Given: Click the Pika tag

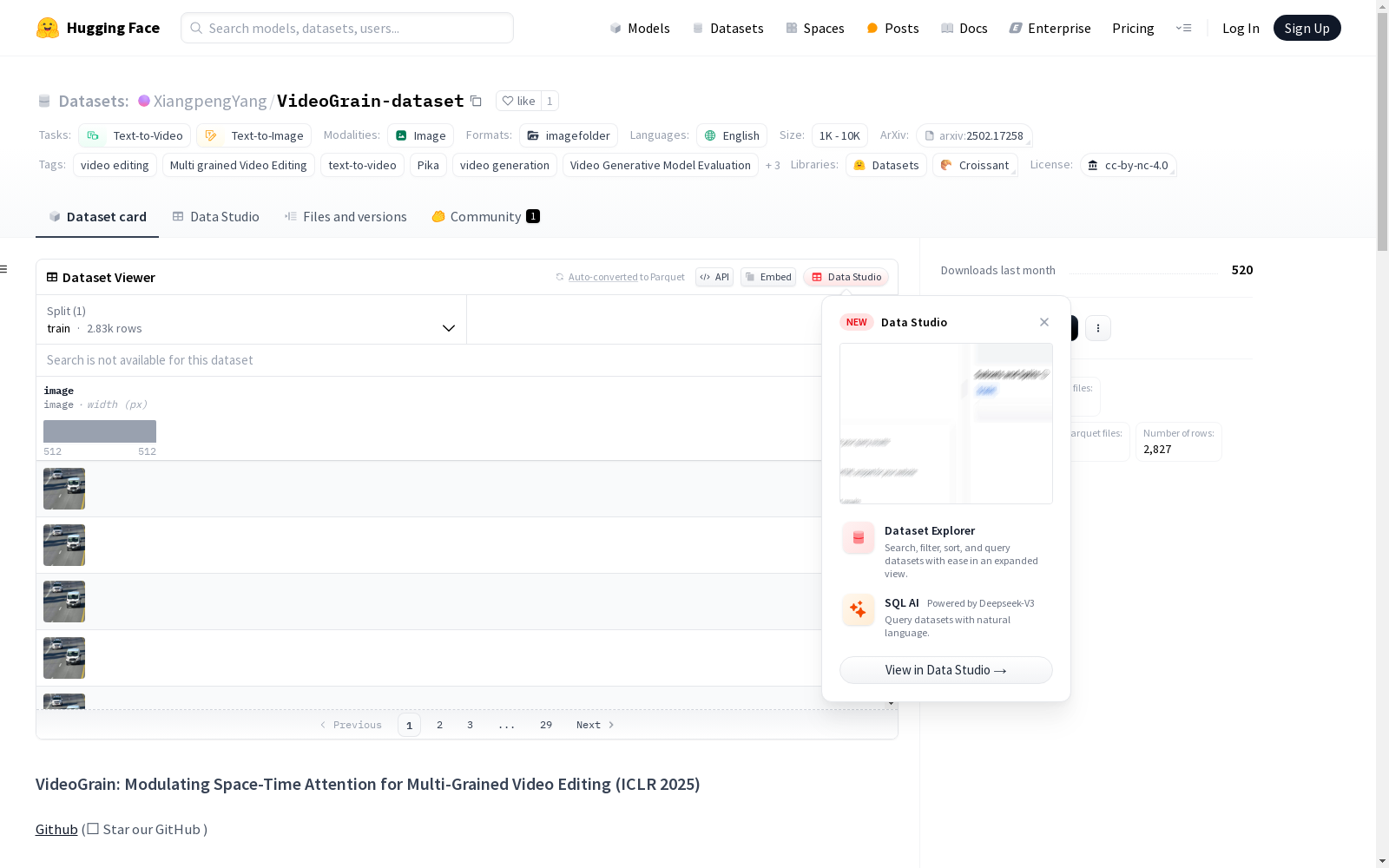Looking at the screenshot, I should click(428, 165).
